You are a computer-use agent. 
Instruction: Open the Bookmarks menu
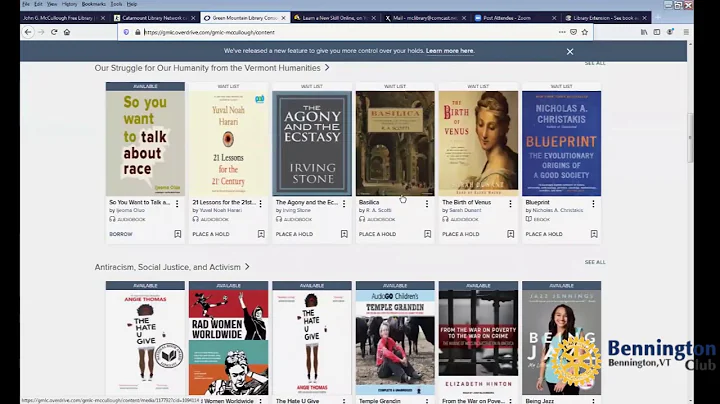(94, 4)
